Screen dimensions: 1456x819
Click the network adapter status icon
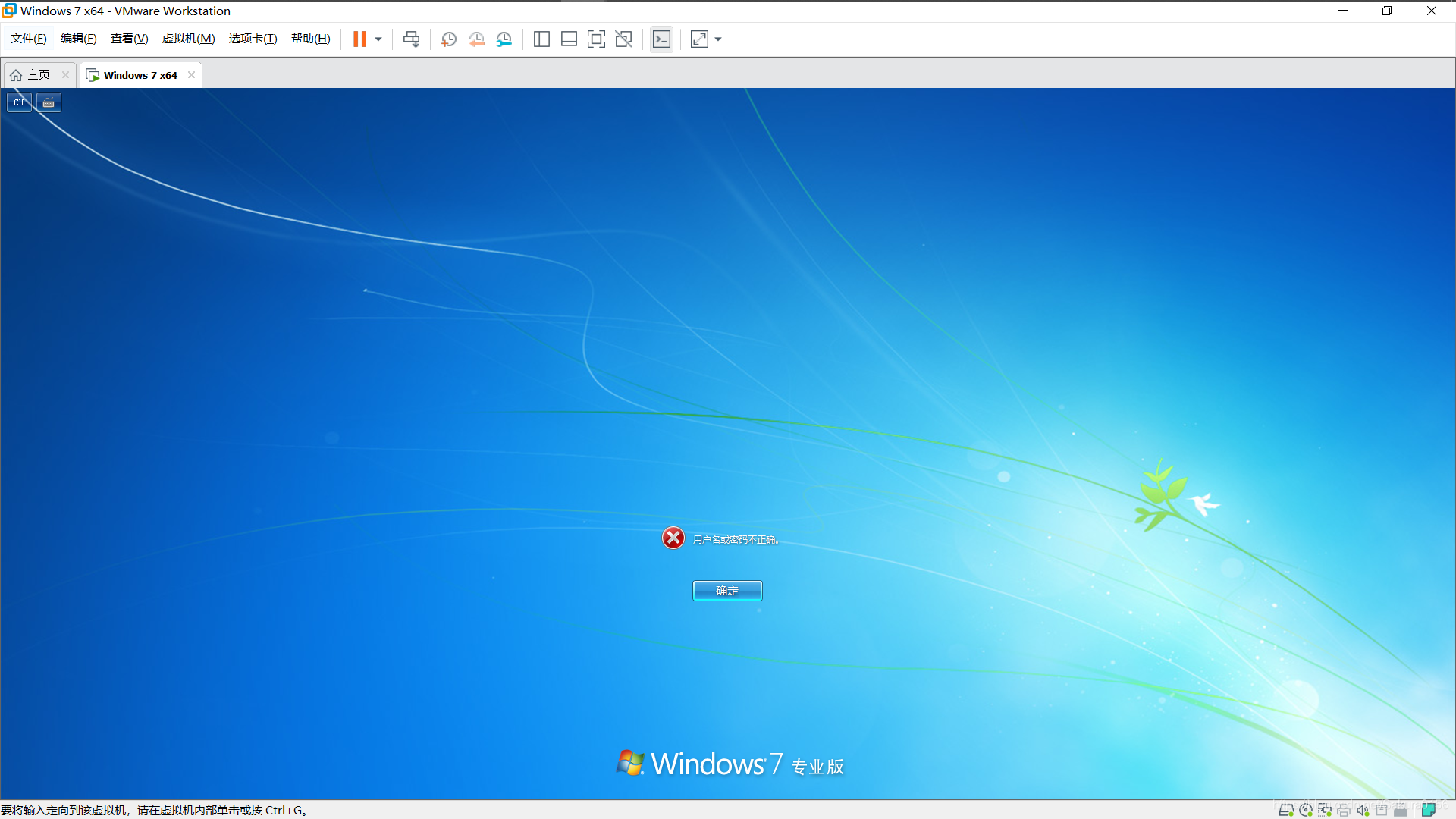click(x=1325, y=810)
